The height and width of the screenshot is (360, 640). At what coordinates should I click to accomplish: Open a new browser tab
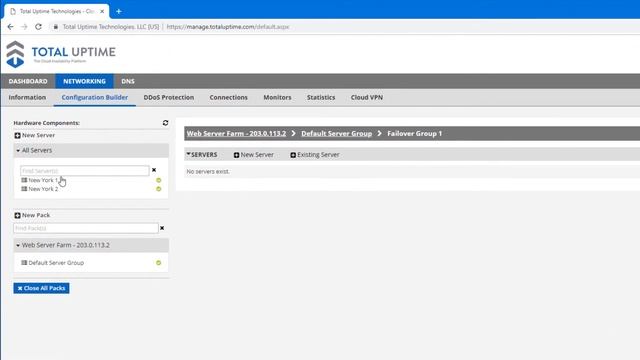point(118,11)
